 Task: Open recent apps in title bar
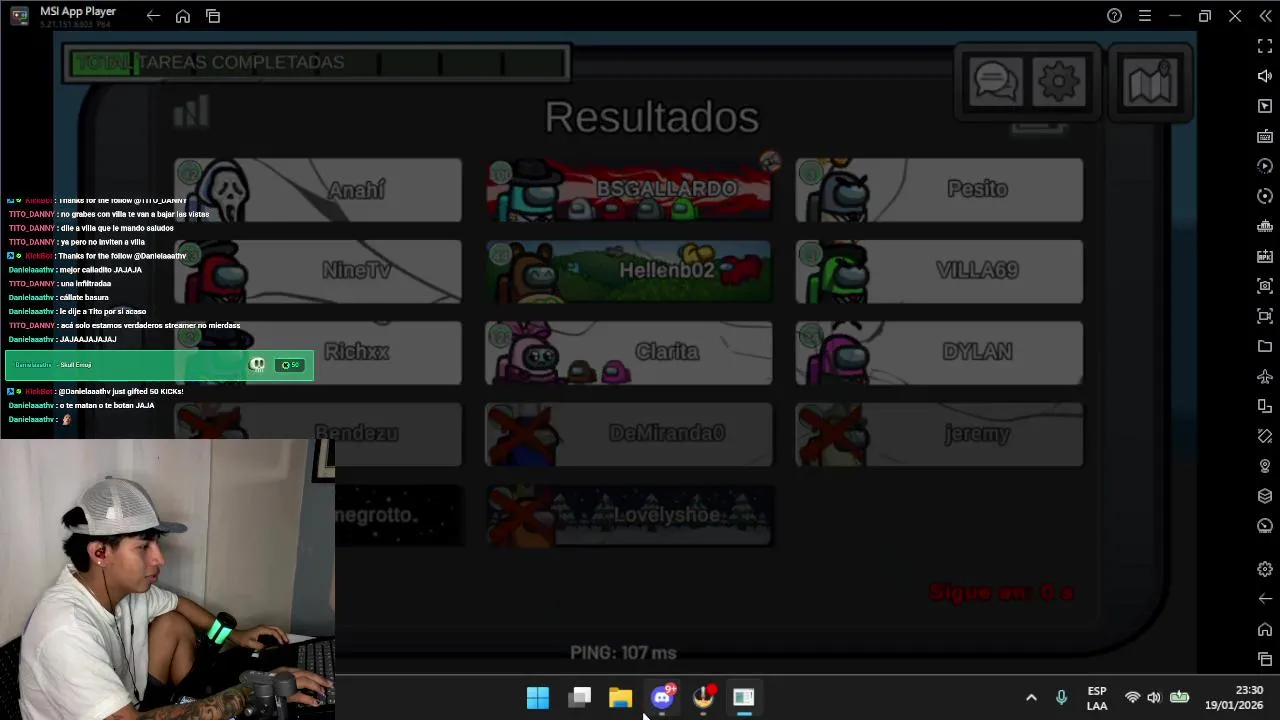click(x=213, y=16)
